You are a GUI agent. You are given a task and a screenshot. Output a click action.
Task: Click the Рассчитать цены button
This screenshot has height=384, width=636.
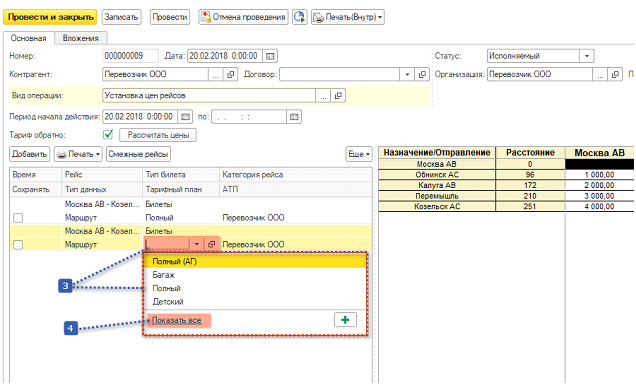tap(158, 135)
